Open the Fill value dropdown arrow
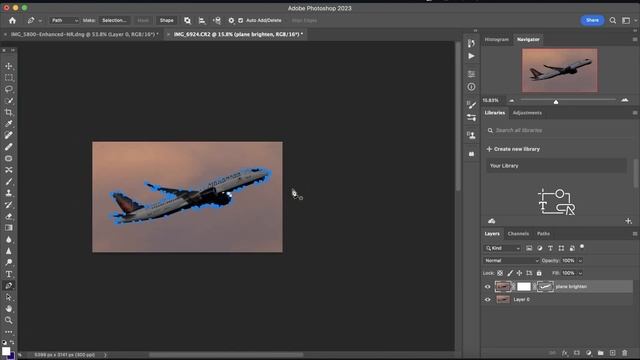 point(580,273)
